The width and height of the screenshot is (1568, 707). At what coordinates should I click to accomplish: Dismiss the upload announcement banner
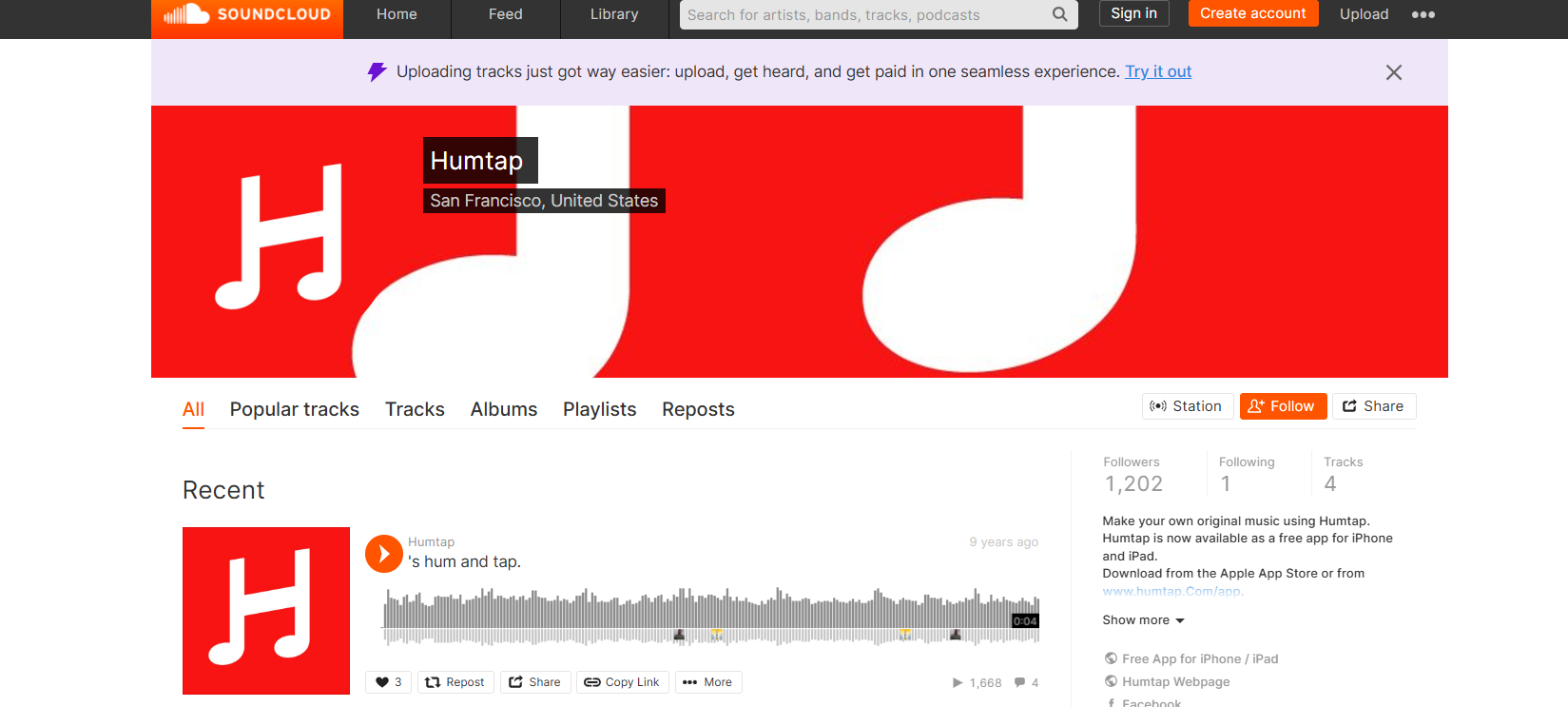click(x=1393, y=72)
